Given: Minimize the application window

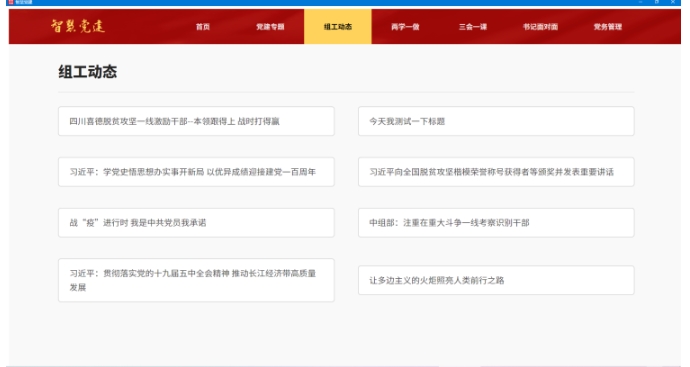Looking at the screenshot, I should pyautogui.click(x=641, y=2).
